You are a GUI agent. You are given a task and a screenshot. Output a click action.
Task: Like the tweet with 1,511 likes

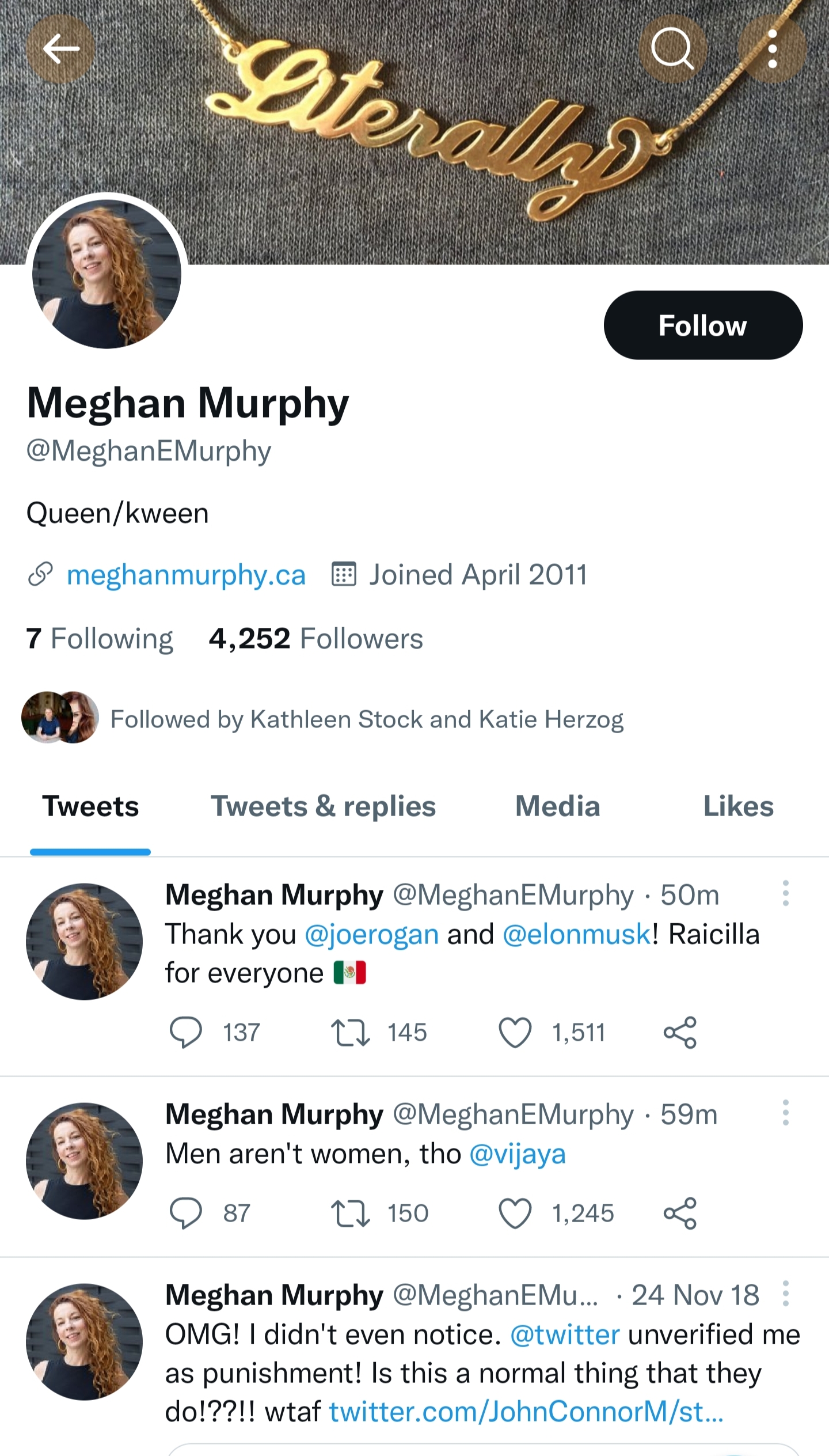[515, 1033]
